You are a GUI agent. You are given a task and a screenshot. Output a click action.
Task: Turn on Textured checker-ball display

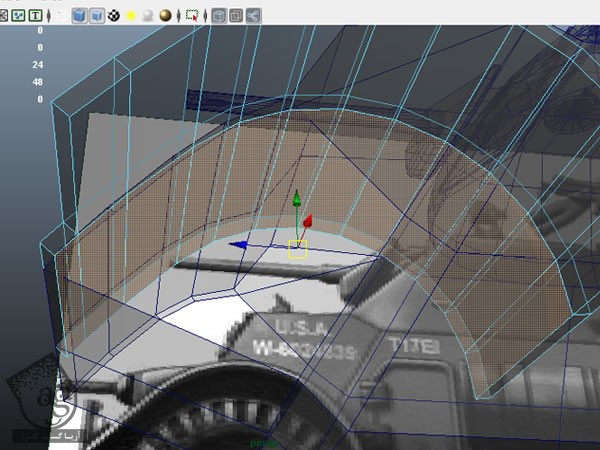click(x=115, y=15)
